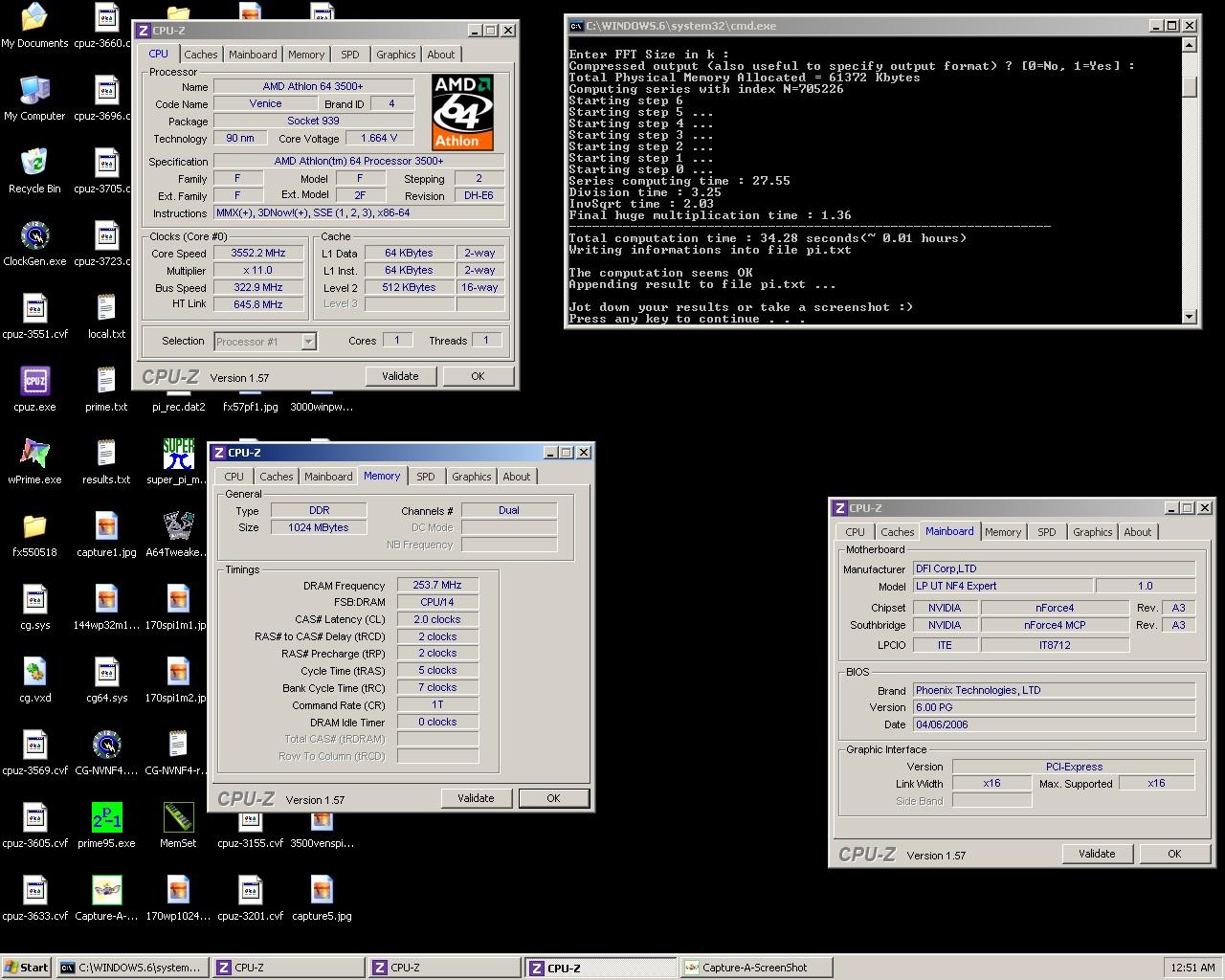The width and height of the screenshot is (1225, 980).
Task: Select the cg.vxd file icon
Action: click(34, 679)
